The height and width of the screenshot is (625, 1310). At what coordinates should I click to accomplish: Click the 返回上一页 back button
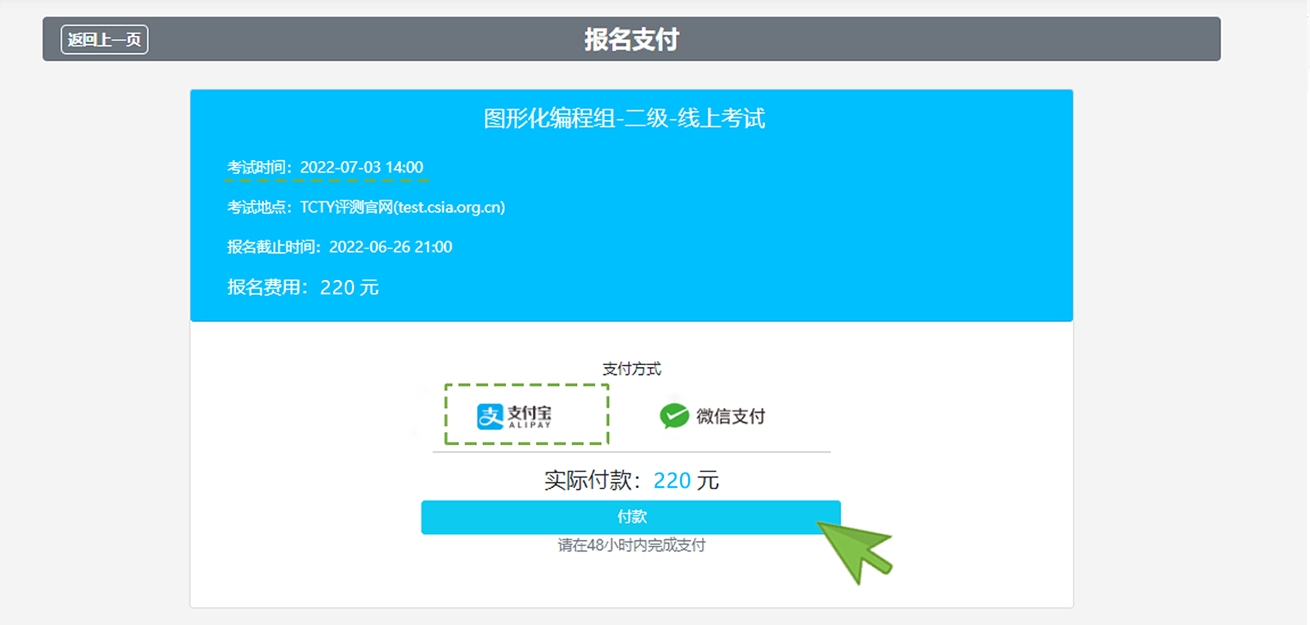pyautogui.click(x=104, y=40)
